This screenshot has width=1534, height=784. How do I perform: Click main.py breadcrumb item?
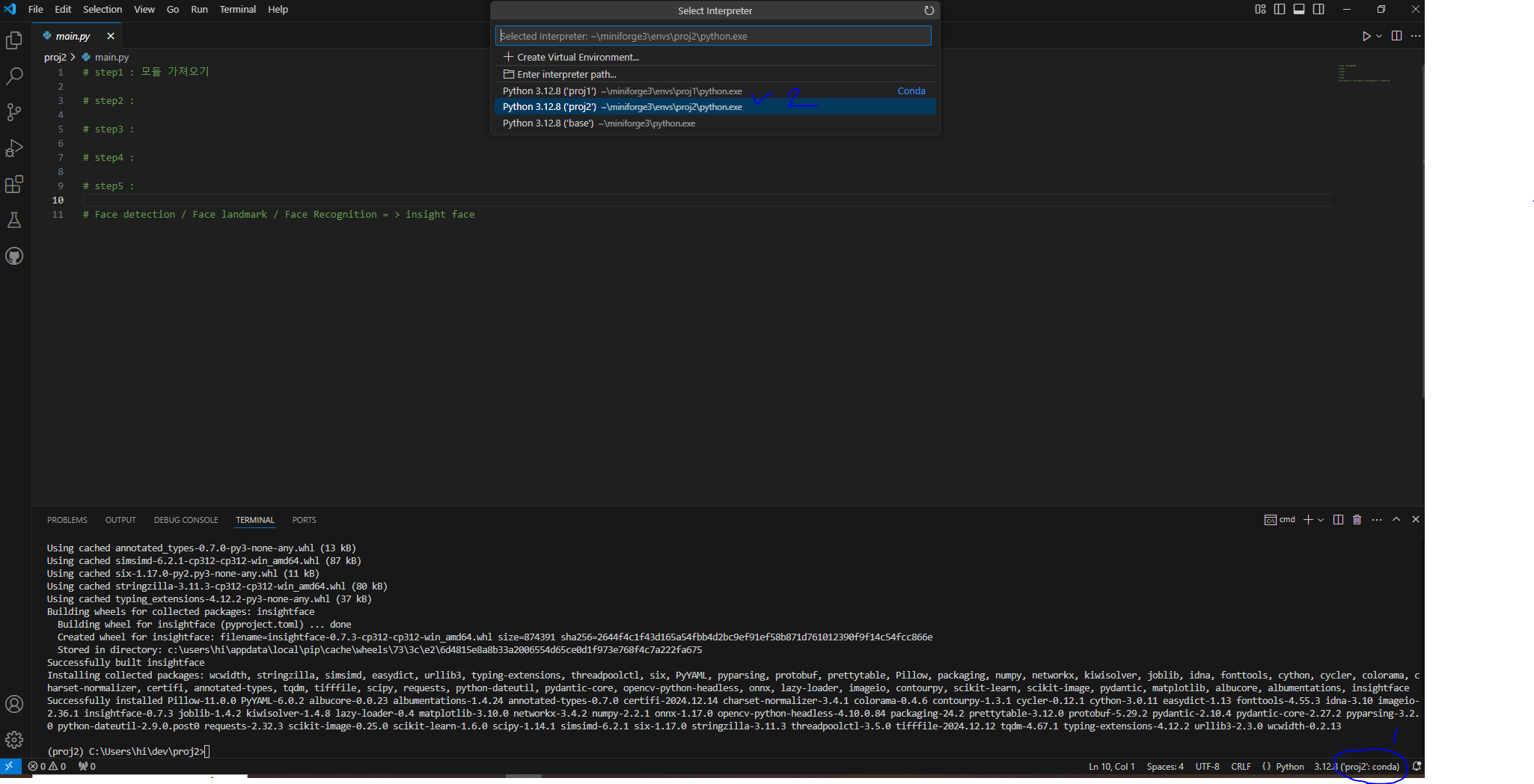[x=105, y=57]
